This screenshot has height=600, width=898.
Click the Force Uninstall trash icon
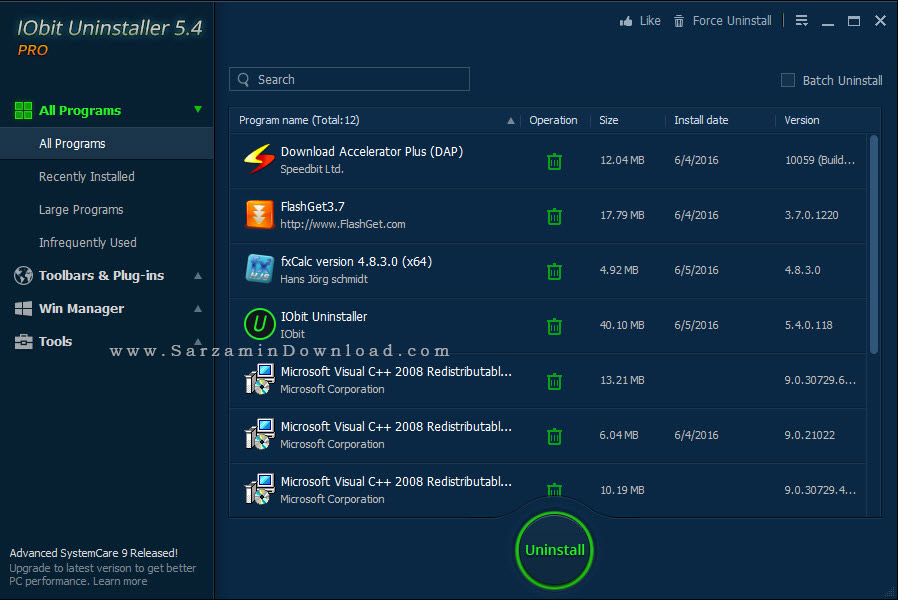(679, 21)
